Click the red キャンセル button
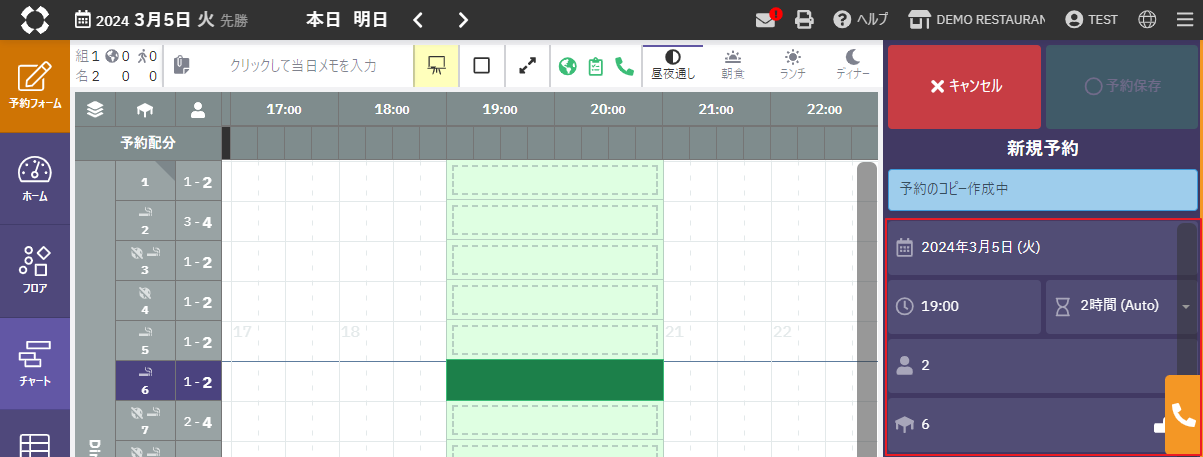 pos(964,86)
